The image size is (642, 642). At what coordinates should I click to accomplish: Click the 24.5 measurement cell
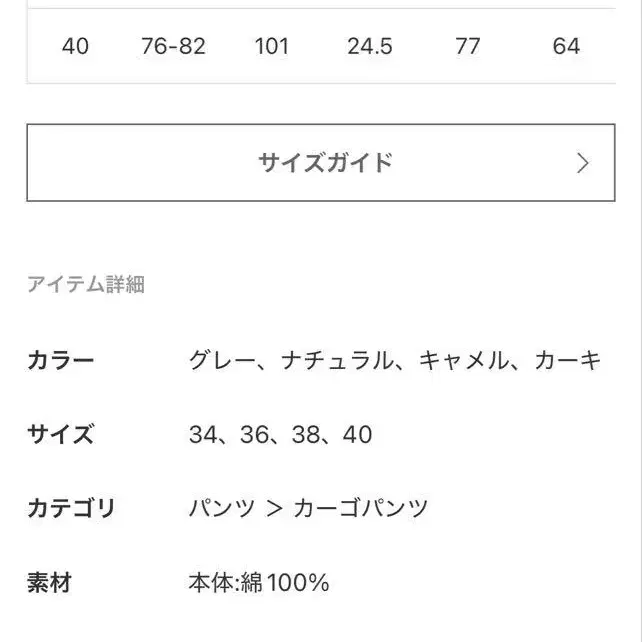click(x=369, y=46)
